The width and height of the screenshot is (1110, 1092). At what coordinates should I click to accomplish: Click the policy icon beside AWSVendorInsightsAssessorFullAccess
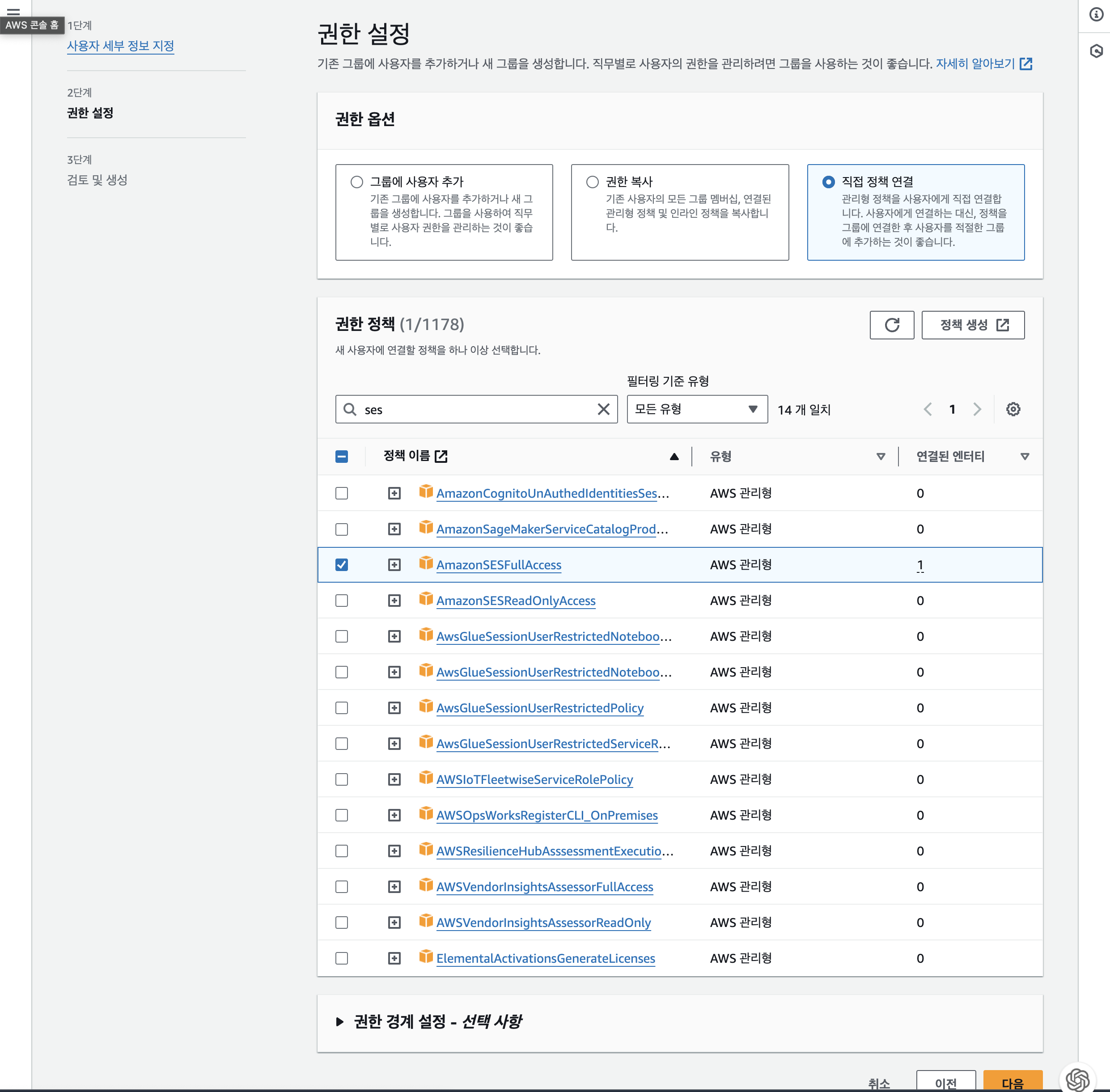tap(426, 885)
